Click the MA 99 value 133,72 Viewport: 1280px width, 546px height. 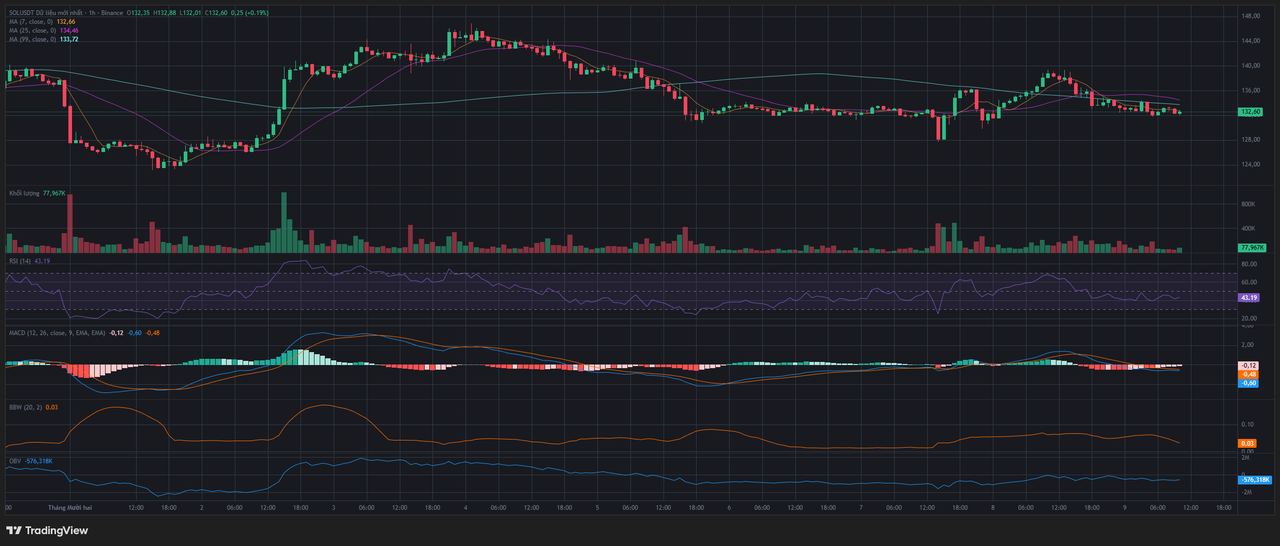(x=69, y=39)
